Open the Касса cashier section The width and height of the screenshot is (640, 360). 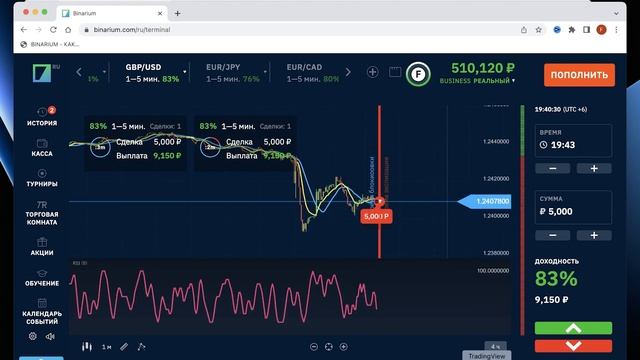point(42,148)
